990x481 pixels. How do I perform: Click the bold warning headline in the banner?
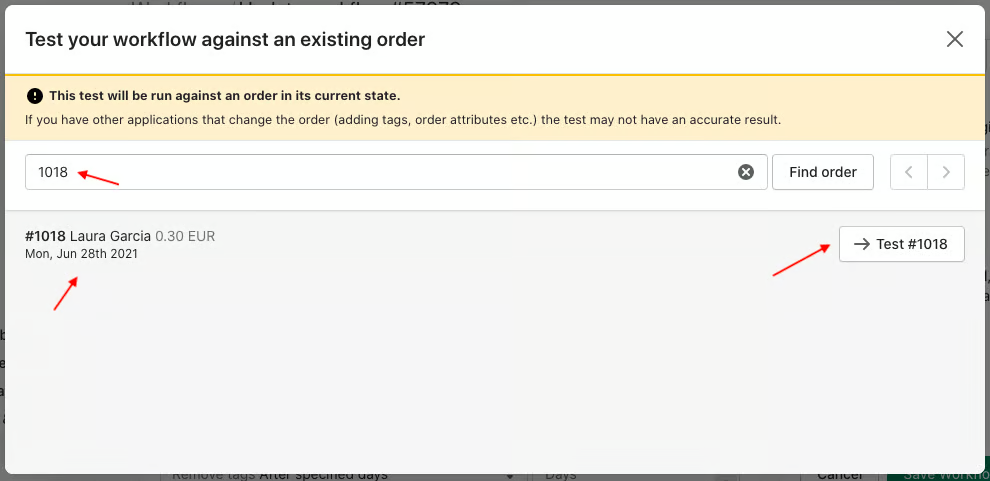(x=225, y=97)
